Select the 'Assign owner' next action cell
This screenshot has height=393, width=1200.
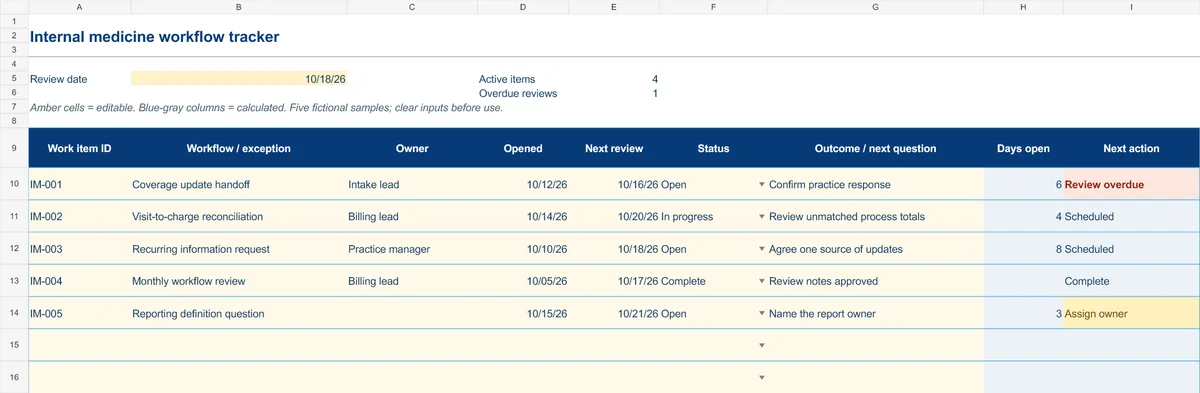1131,314
